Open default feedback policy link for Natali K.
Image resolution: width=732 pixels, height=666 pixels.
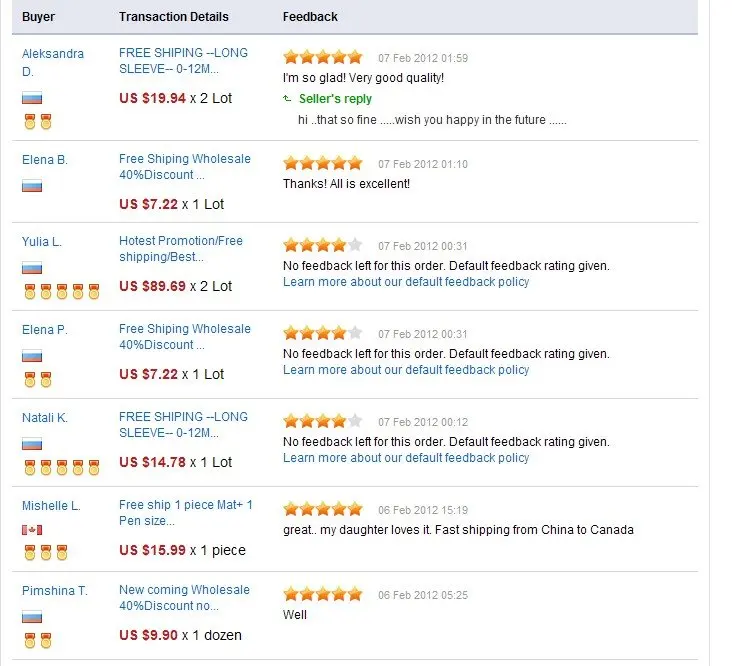point(406,458)
